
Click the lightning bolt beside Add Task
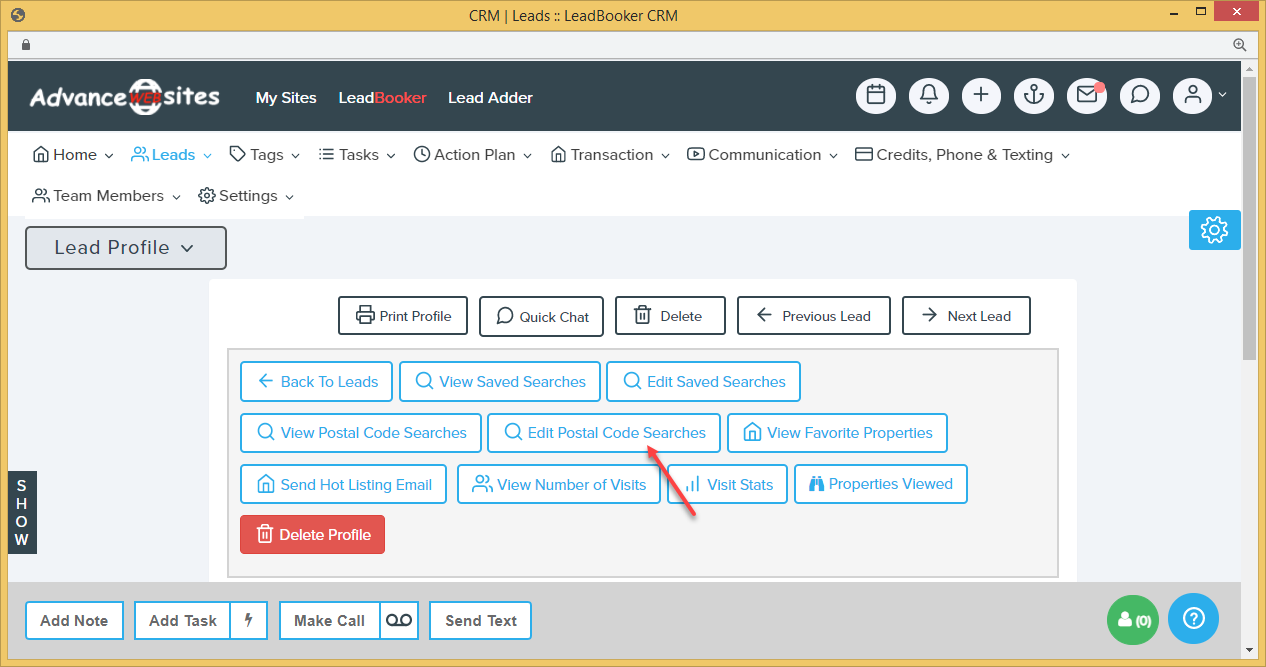tap(248, 621)
